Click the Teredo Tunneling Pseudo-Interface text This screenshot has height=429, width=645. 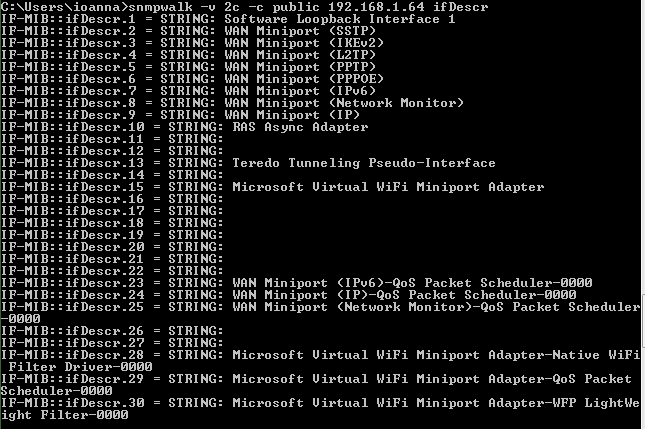coord(364,163)
